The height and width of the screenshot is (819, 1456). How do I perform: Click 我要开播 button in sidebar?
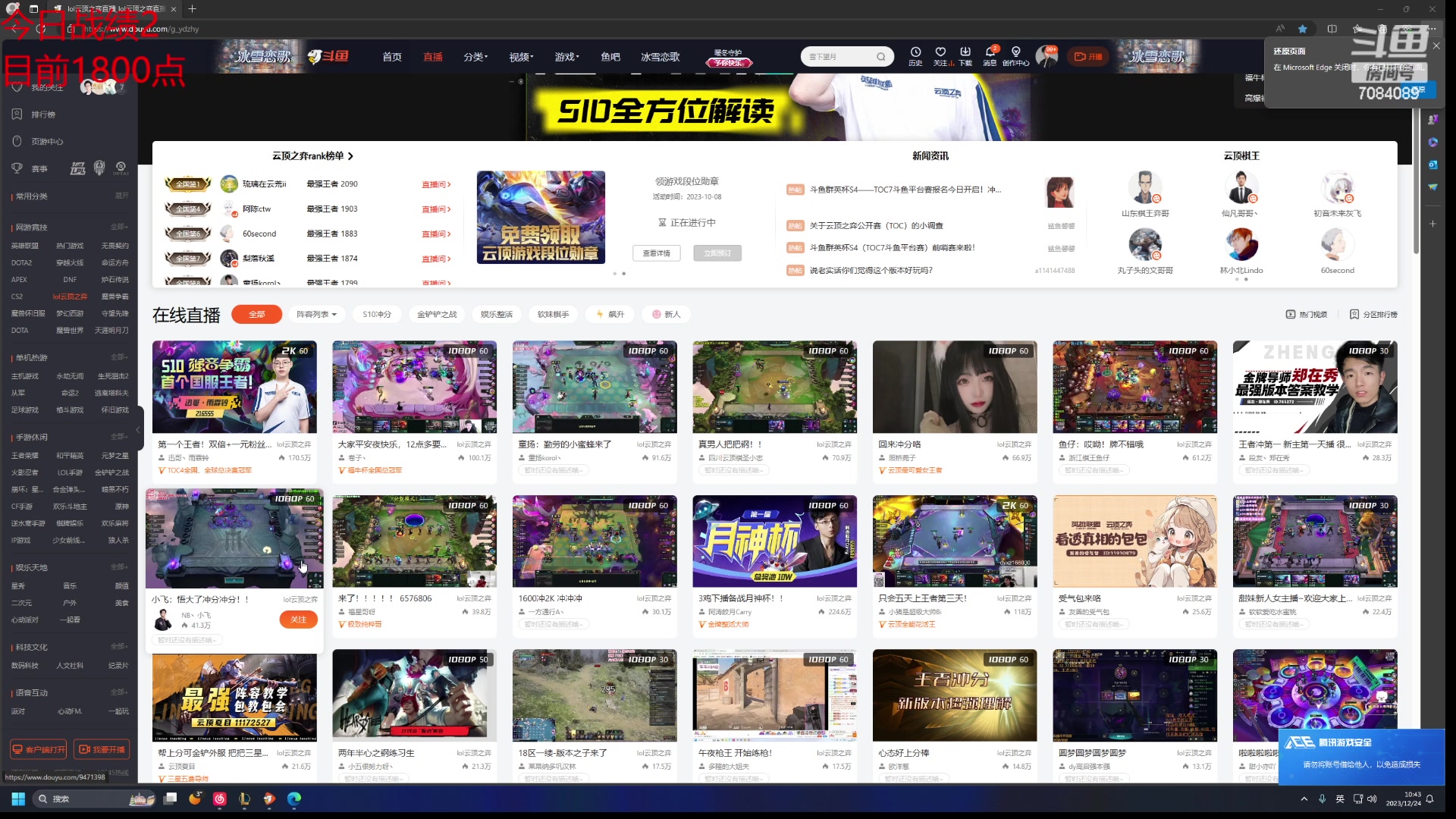click(102, 749)
